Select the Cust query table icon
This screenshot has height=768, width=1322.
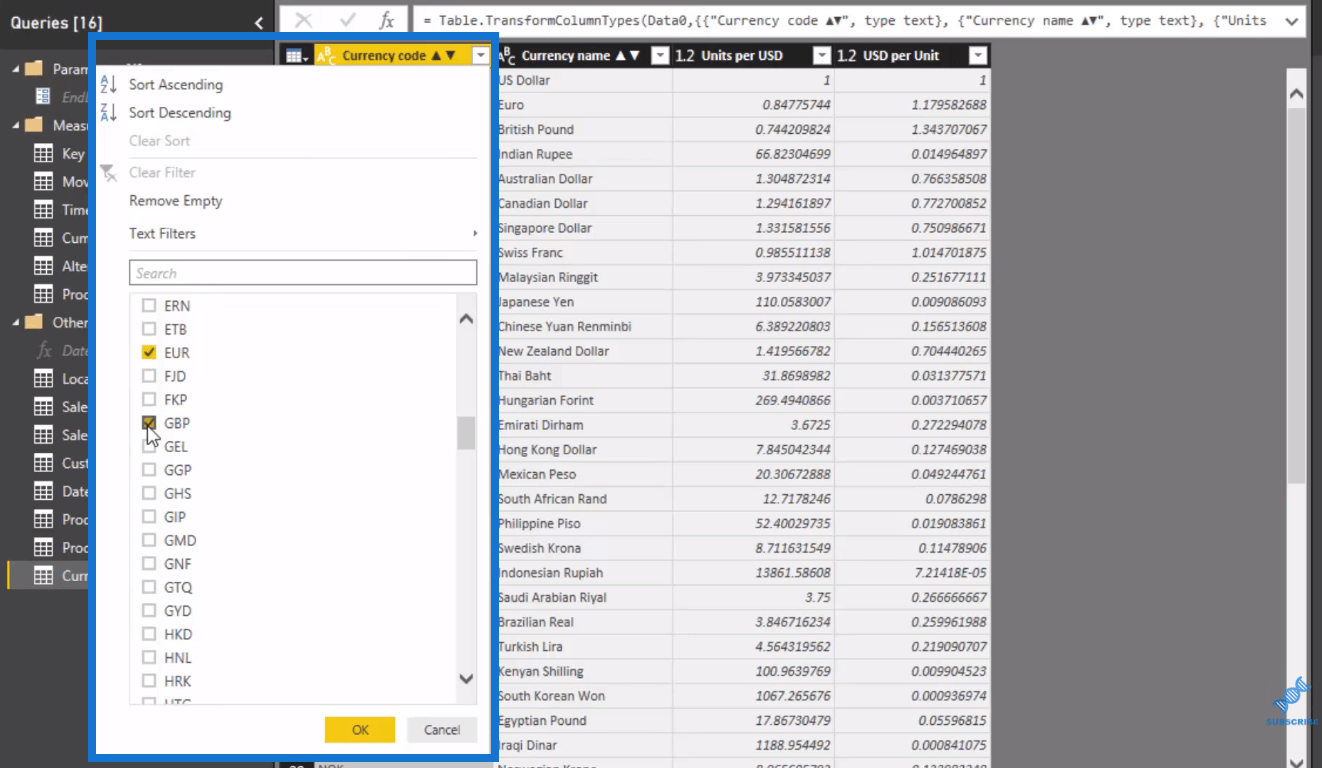click(x=43, y=463)
